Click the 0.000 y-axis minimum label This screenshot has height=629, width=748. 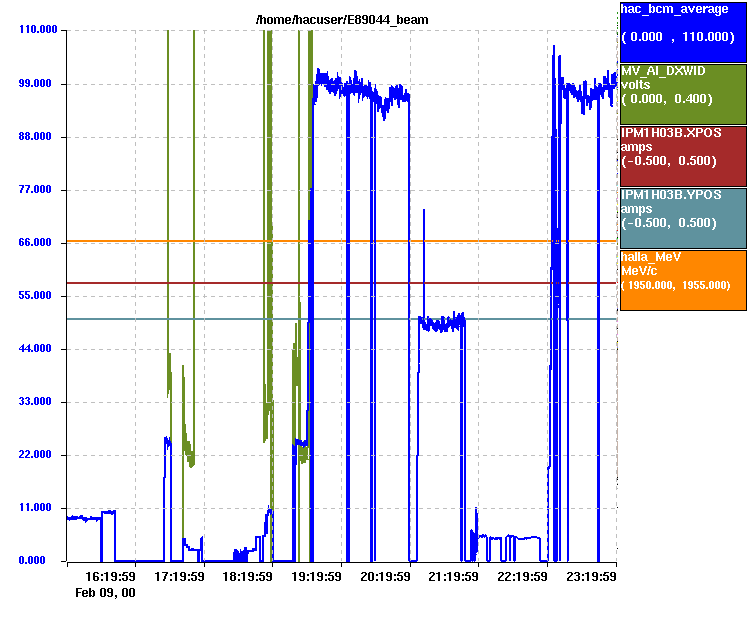pyautogui.click(x=42, y=561)
